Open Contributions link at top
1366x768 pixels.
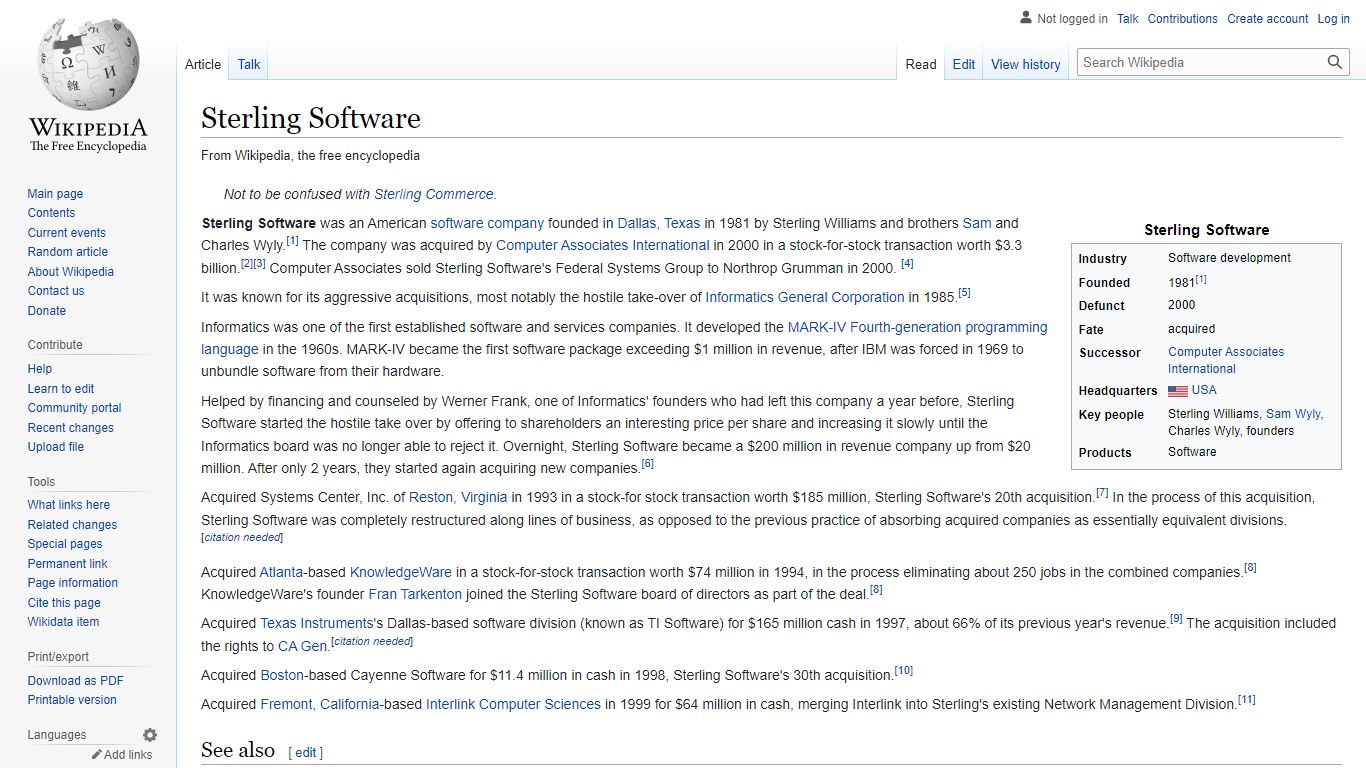click(1183, 19)
